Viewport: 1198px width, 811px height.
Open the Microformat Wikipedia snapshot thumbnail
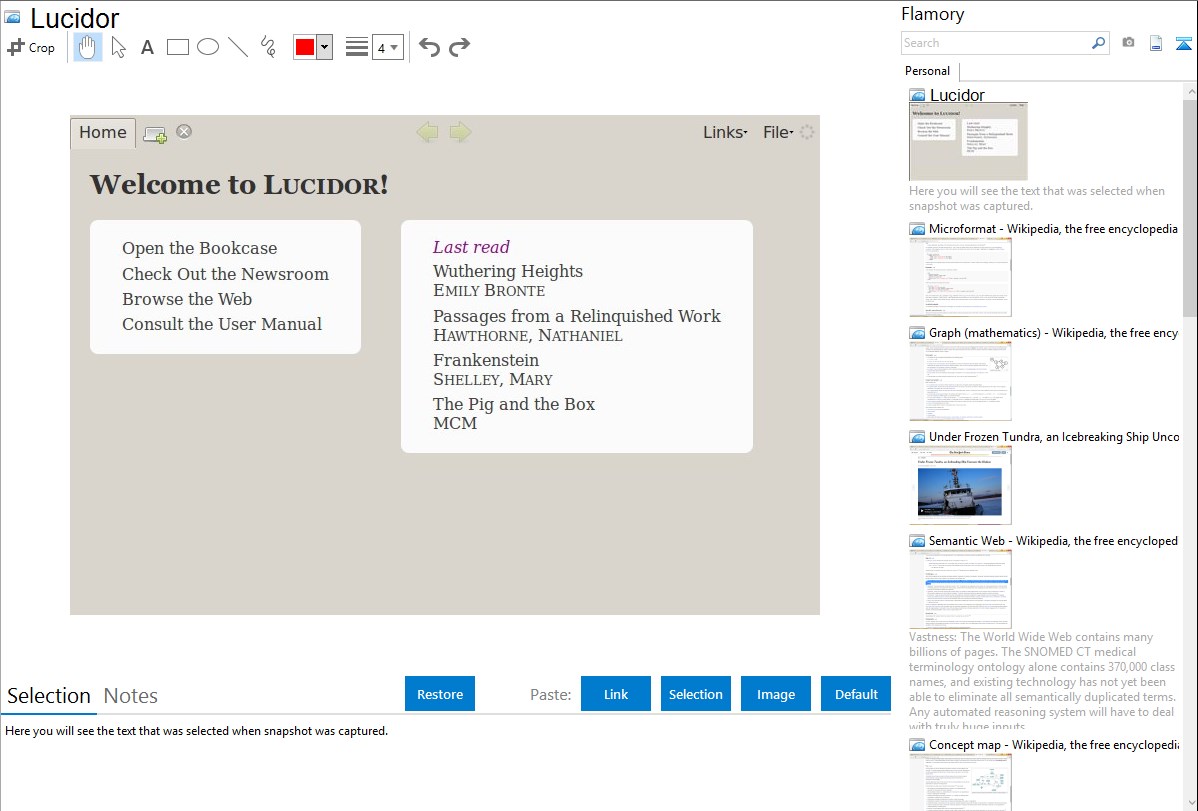tap(960, 277)
